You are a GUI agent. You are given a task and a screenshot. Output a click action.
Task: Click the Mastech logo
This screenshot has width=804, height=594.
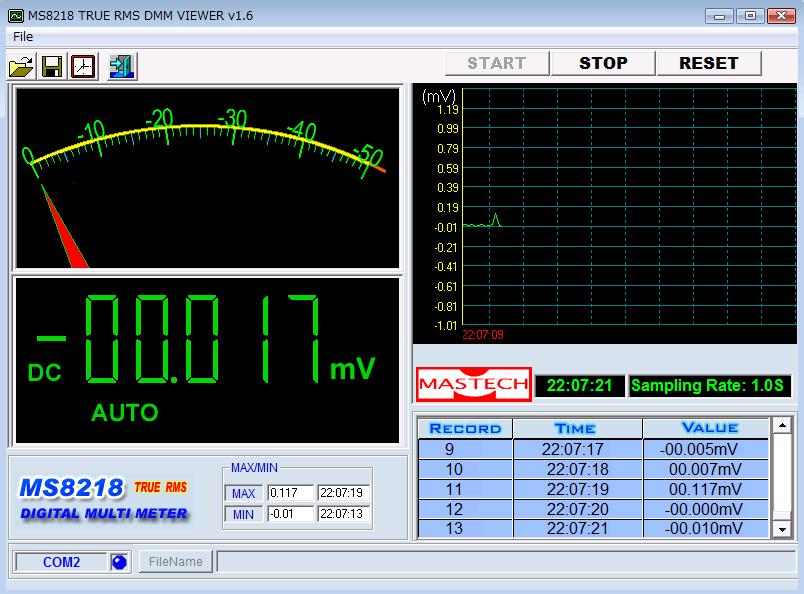click(x=474, y=384)
